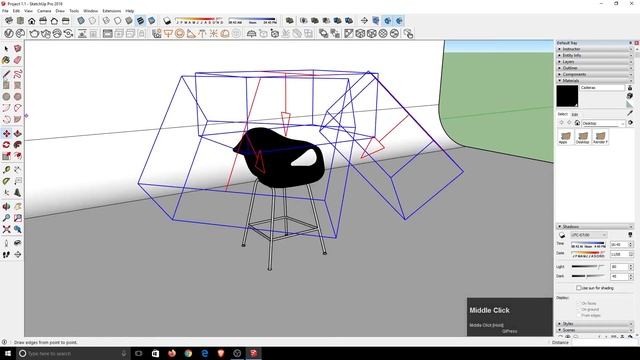Open the UTC time zone dropdown
The height and width of the screenshot is (360, 640).
pyautogui.click(x=589, y=235)
